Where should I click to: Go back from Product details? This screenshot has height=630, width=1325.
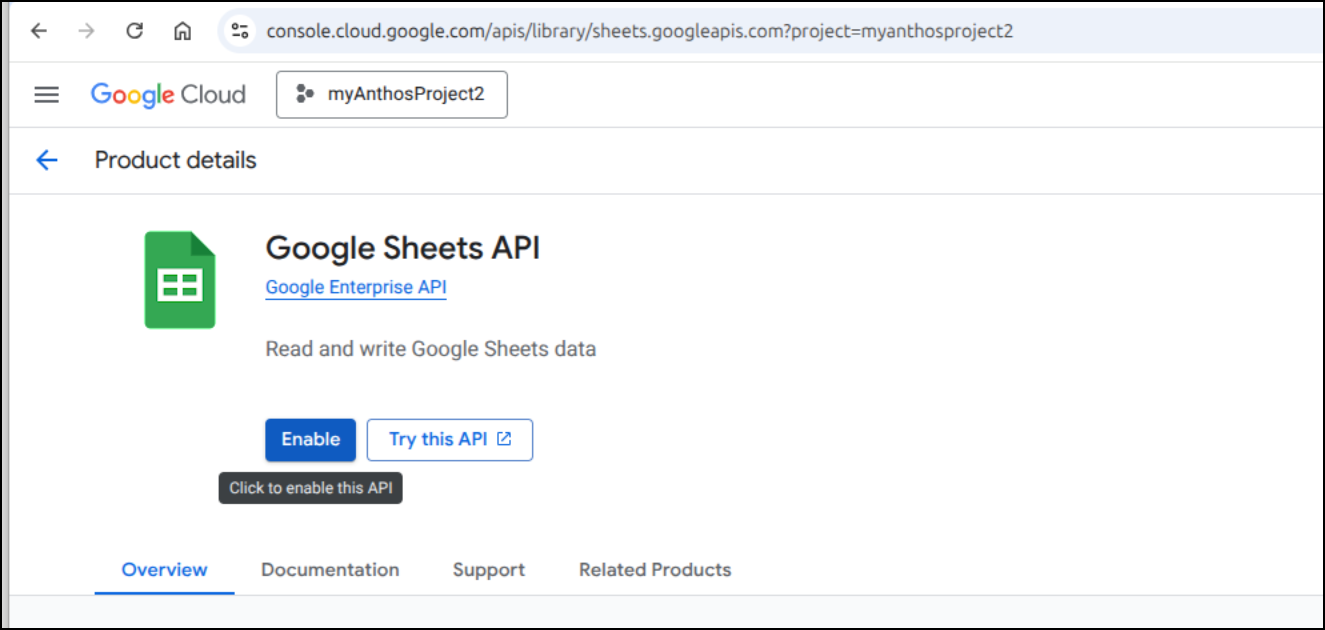[47, 160]
